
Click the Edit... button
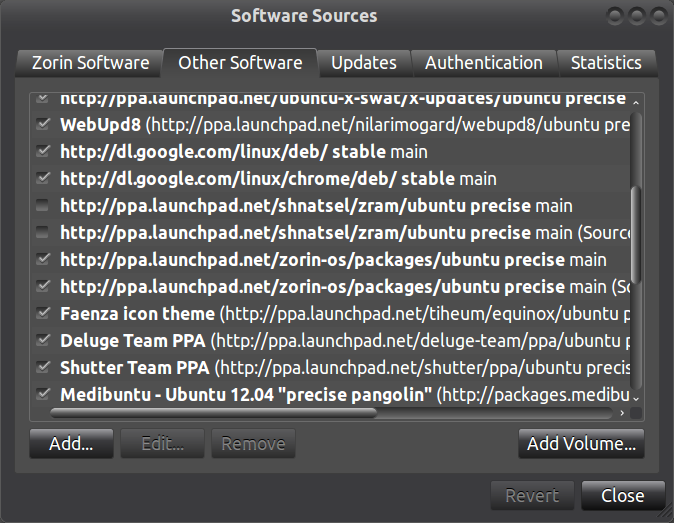pyautogui.click(x=162, y=443)
